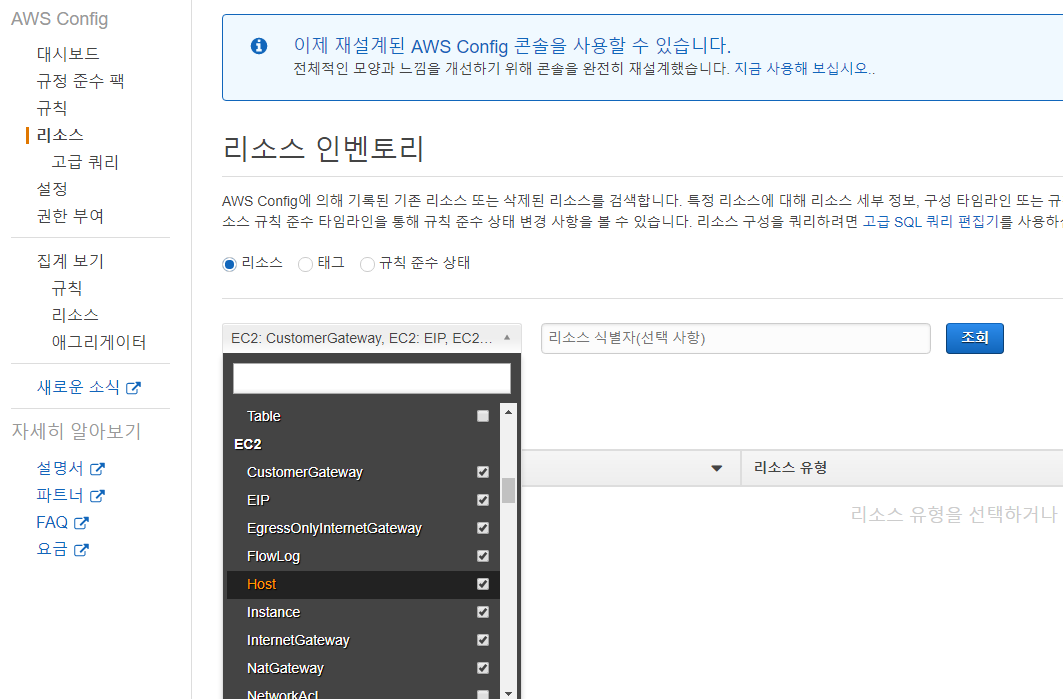Click external link icon beside FAQ
The height and width of the screenshot is (699, 1063).
coord(81,523)
